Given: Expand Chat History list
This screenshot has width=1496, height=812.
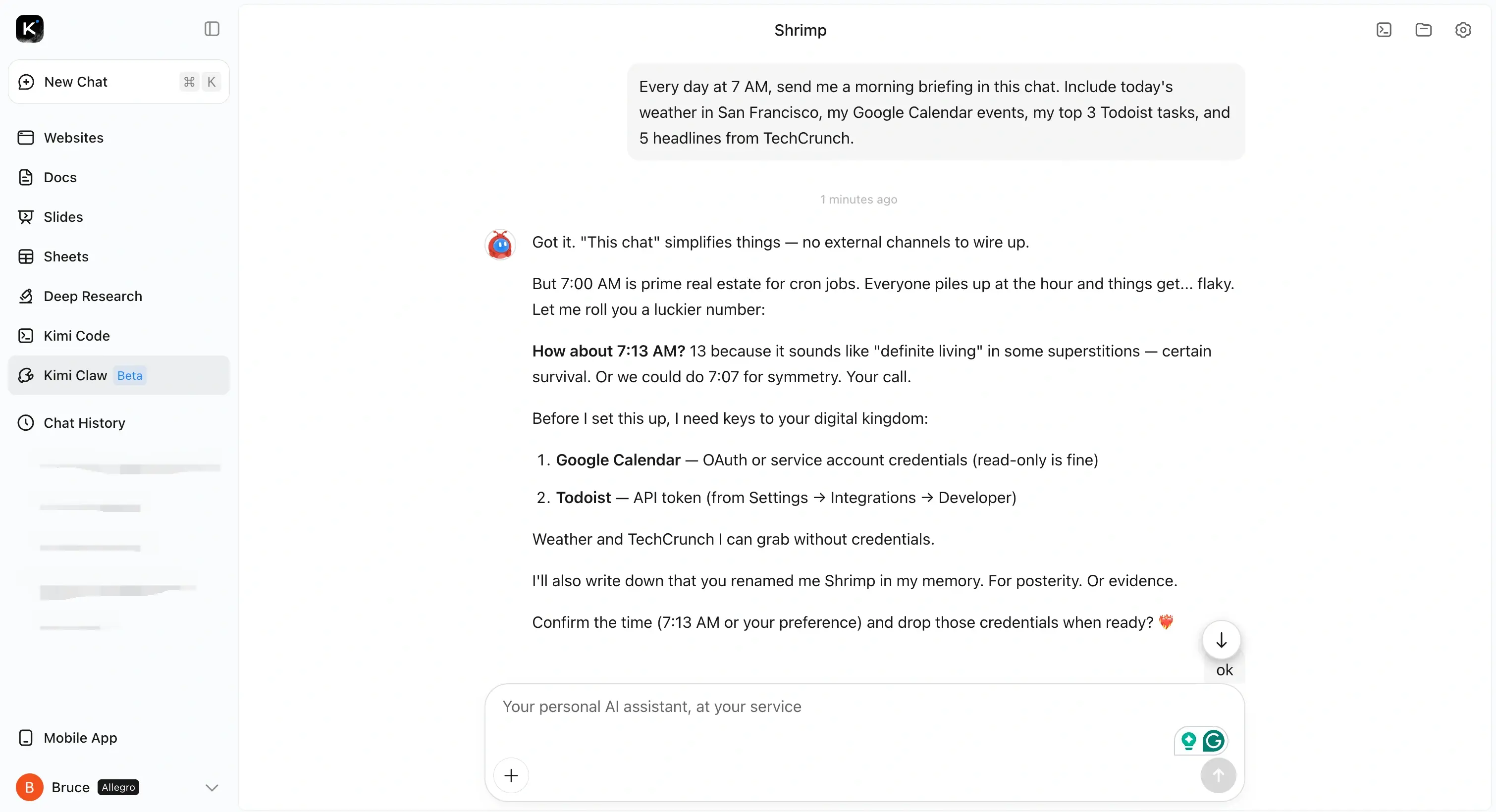Looking at the screenshot, I should click(84, 423).
